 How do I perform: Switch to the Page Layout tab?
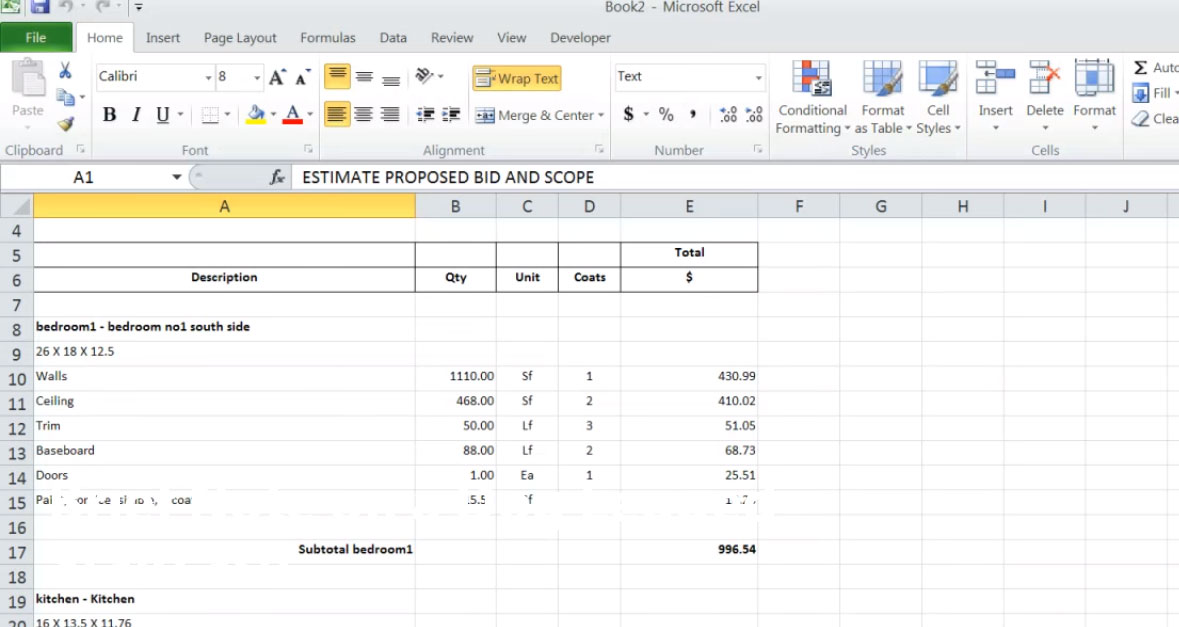240,38
